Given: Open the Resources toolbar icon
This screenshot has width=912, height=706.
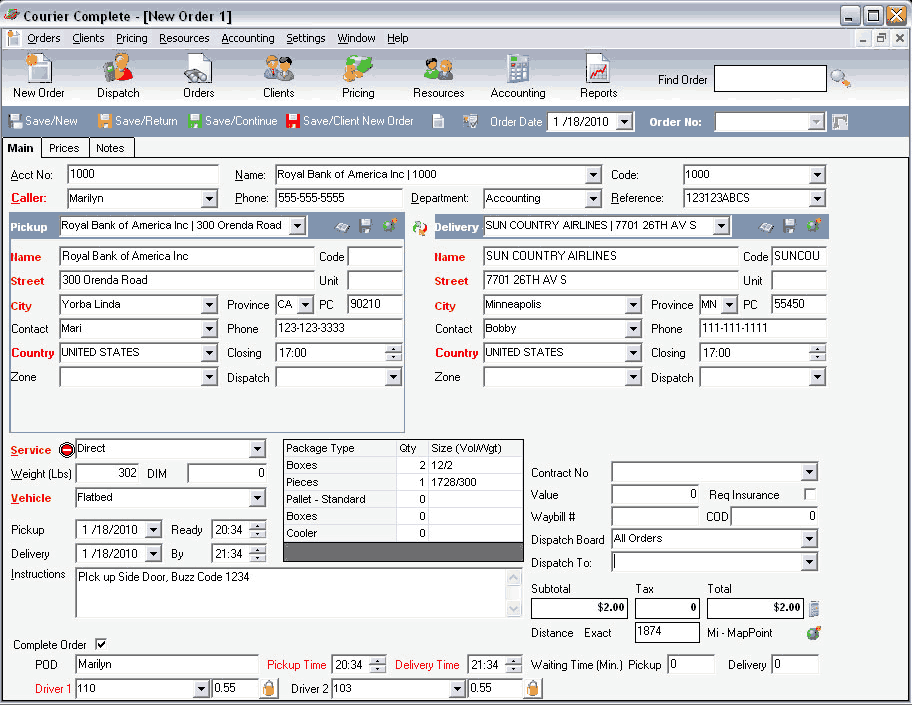Looking at the screenshot, I should point(438,77).
